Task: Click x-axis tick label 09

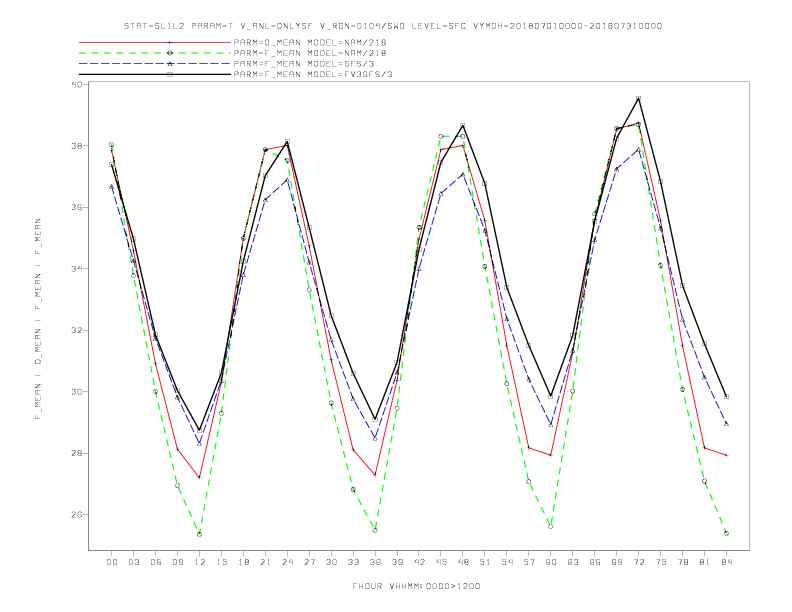Action: coord(177,562)
